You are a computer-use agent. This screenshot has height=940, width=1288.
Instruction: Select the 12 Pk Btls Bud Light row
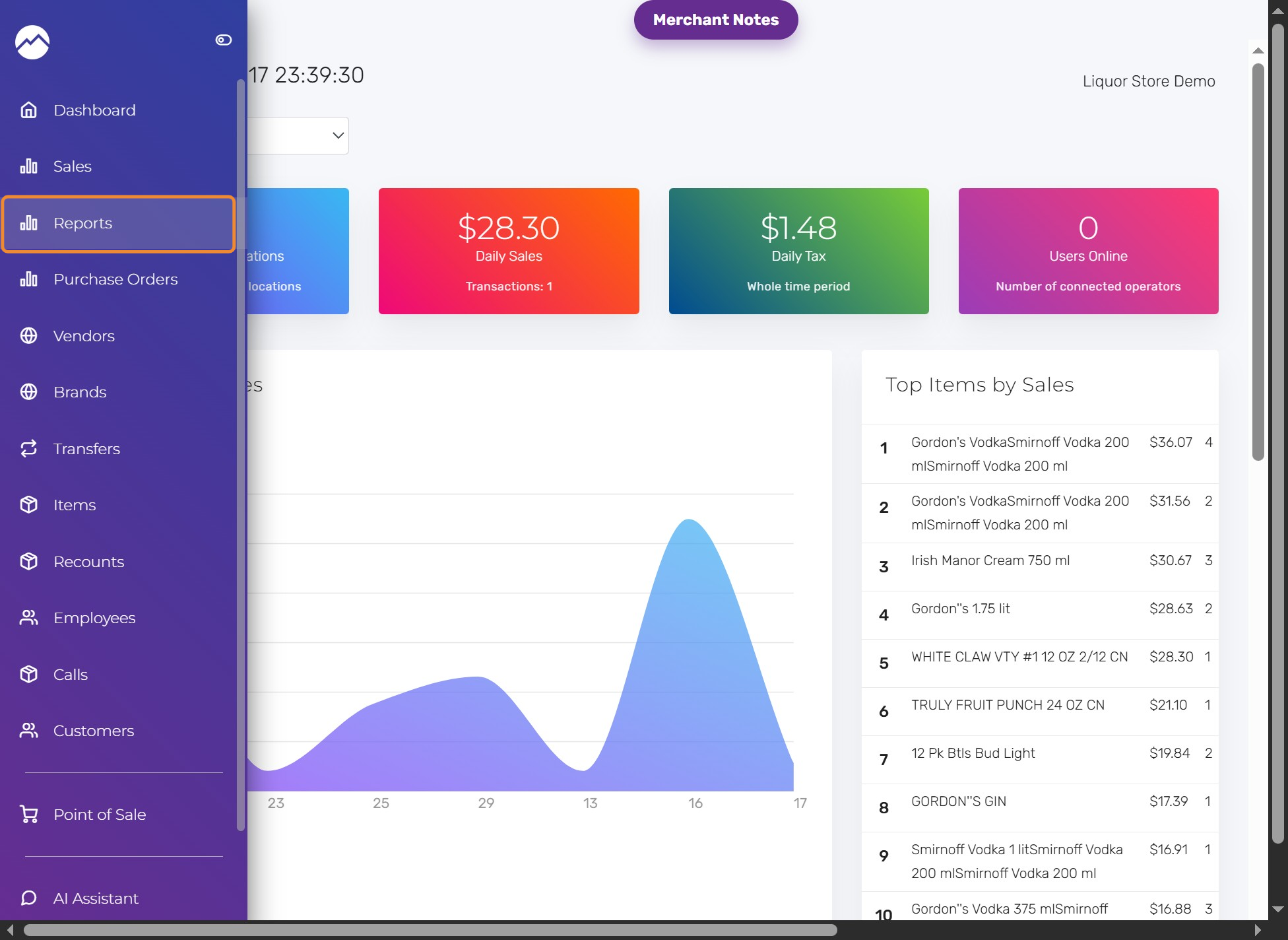click(x=1040, y=760)
